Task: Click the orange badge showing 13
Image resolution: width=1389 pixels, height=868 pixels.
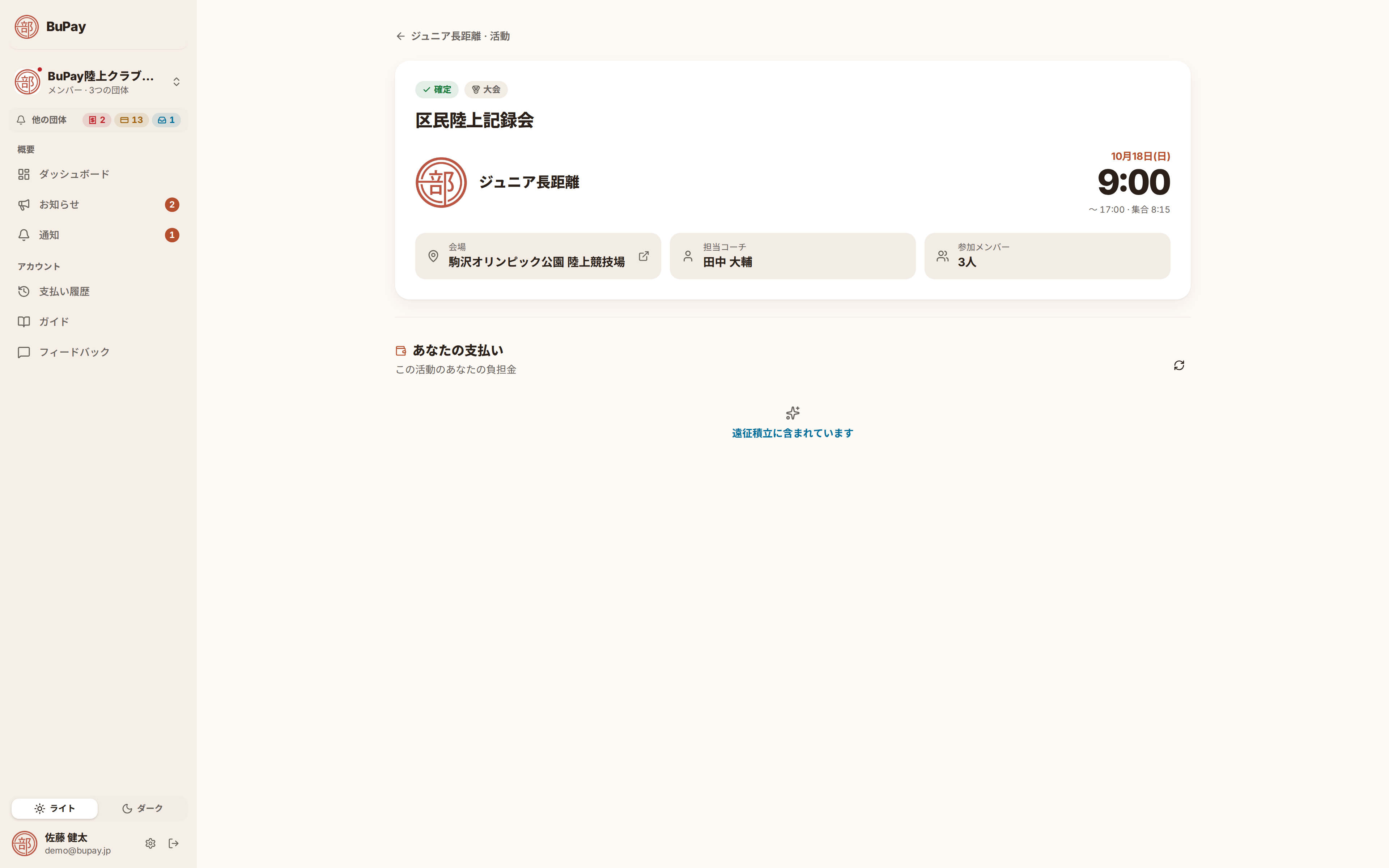Action: tap(131, 120)
